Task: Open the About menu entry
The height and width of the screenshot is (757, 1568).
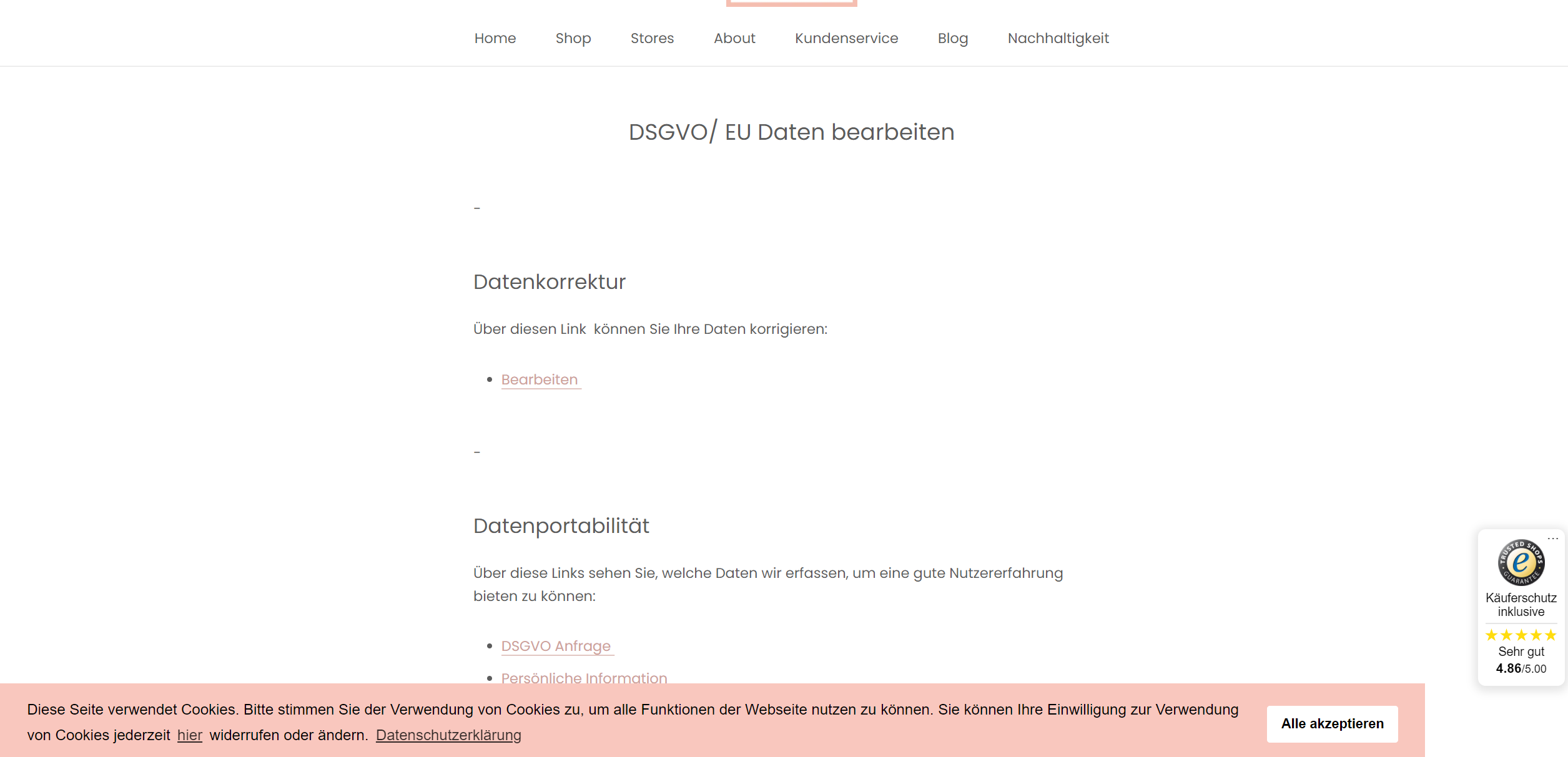Action: (x=734, y=39)
